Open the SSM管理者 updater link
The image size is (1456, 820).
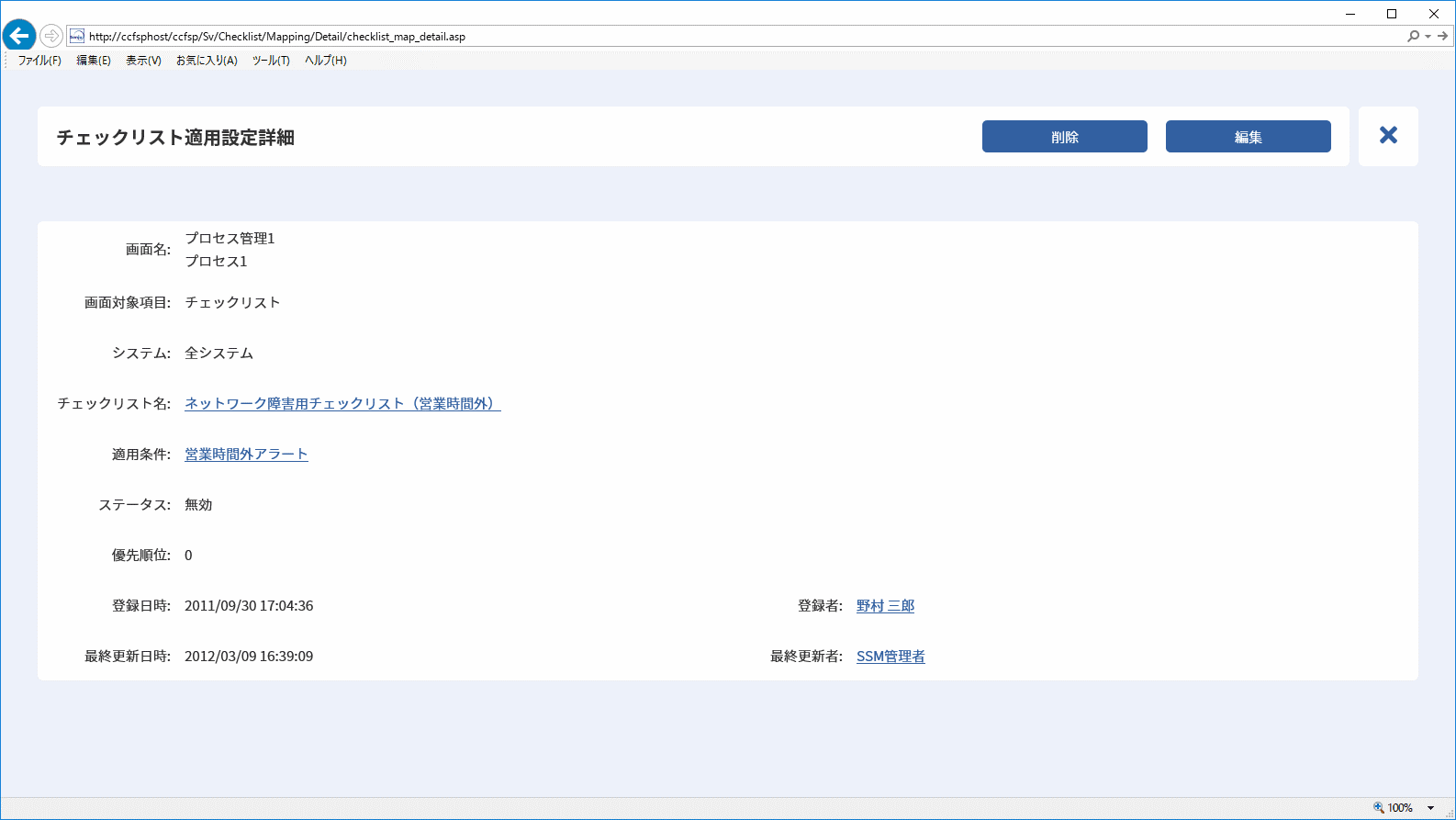click(x=890, y=656)
